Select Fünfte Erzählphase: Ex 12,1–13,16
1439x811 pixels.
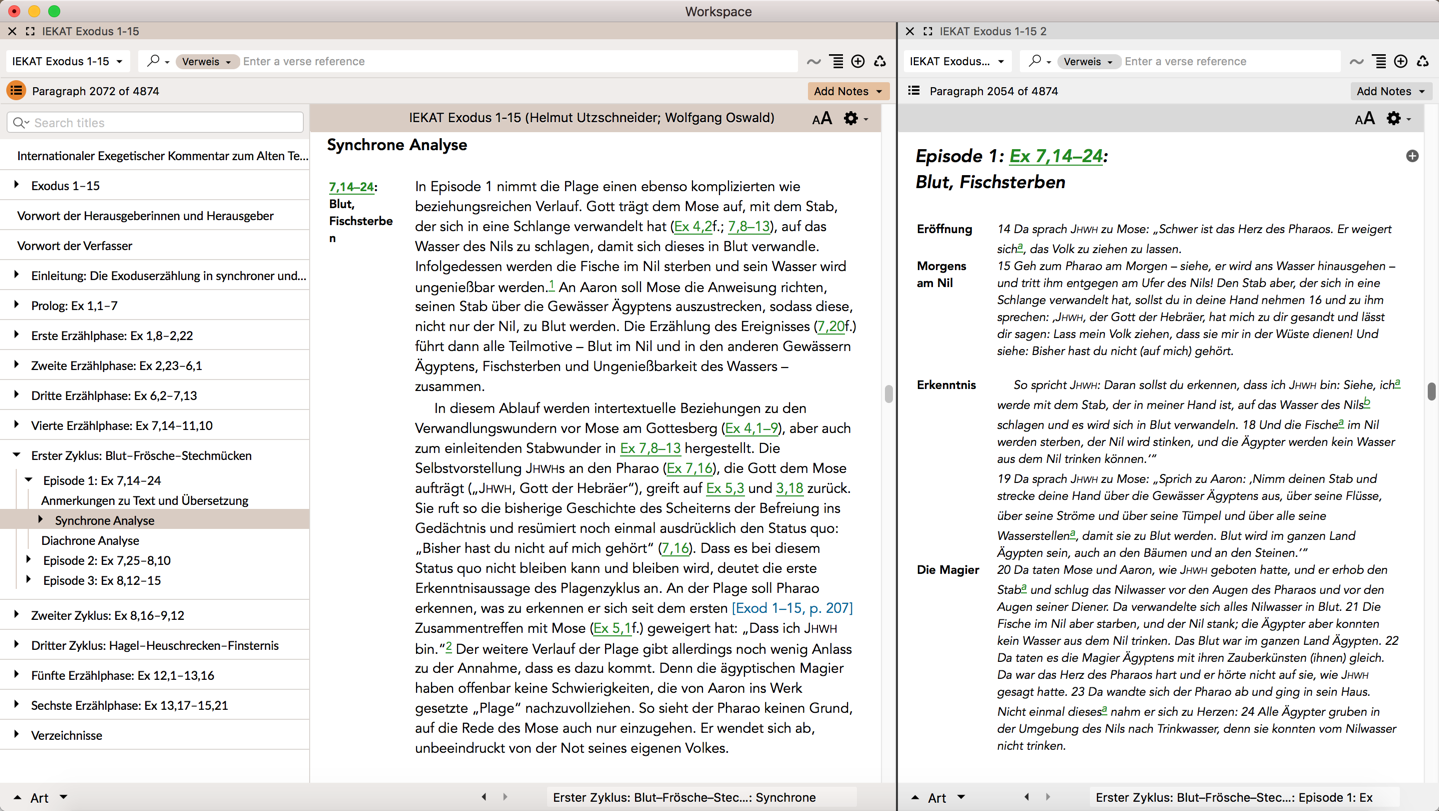(x=122, y=675)
